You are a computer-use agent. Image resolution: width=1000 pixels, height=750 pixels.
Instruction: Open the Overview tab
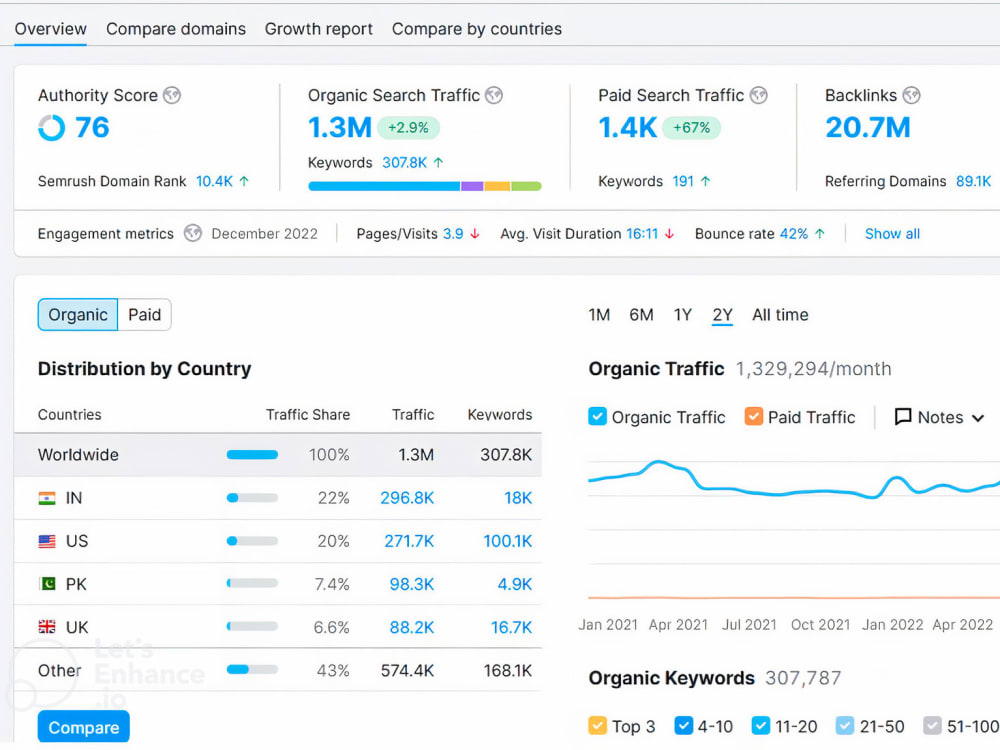(x=50, y=29)
